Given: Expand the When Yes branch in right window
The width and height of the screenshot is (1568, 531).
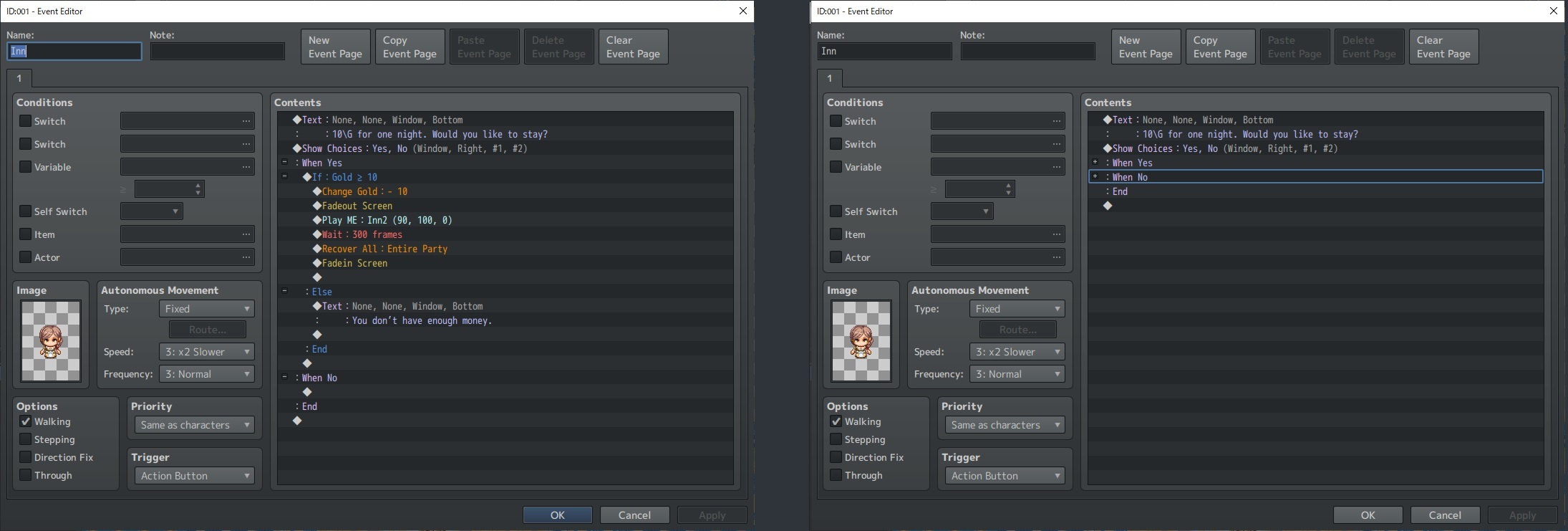Looking at the screenshot, I should [1095, 162].
